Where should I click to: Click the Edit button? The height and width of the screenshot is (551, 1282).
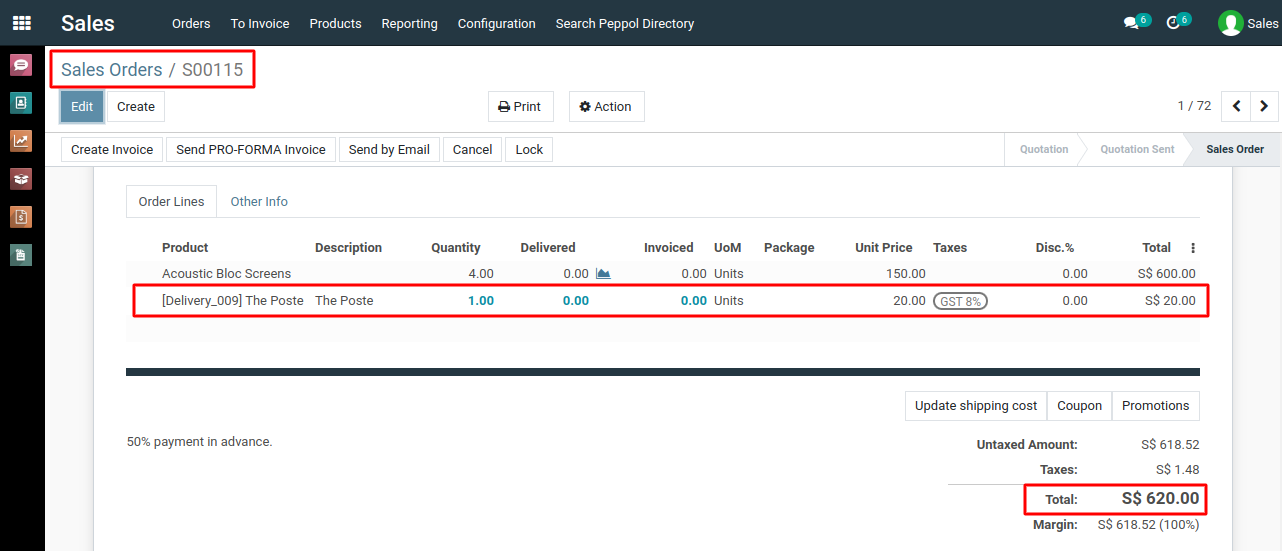click(82, 107)
